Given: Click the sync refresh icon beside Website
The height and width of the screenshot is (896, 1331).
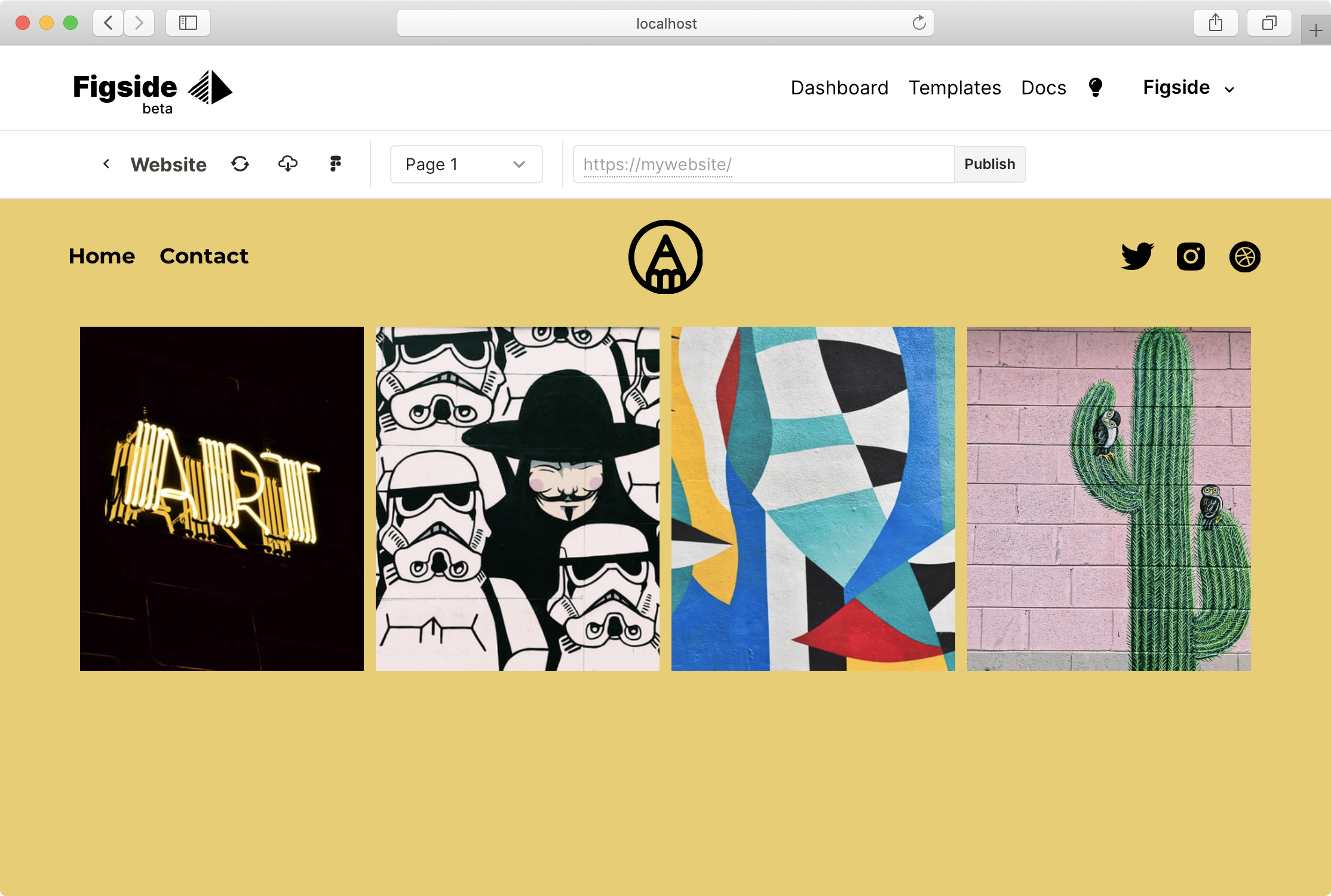Looking at the screenshot, I should (x=240, y=164).
